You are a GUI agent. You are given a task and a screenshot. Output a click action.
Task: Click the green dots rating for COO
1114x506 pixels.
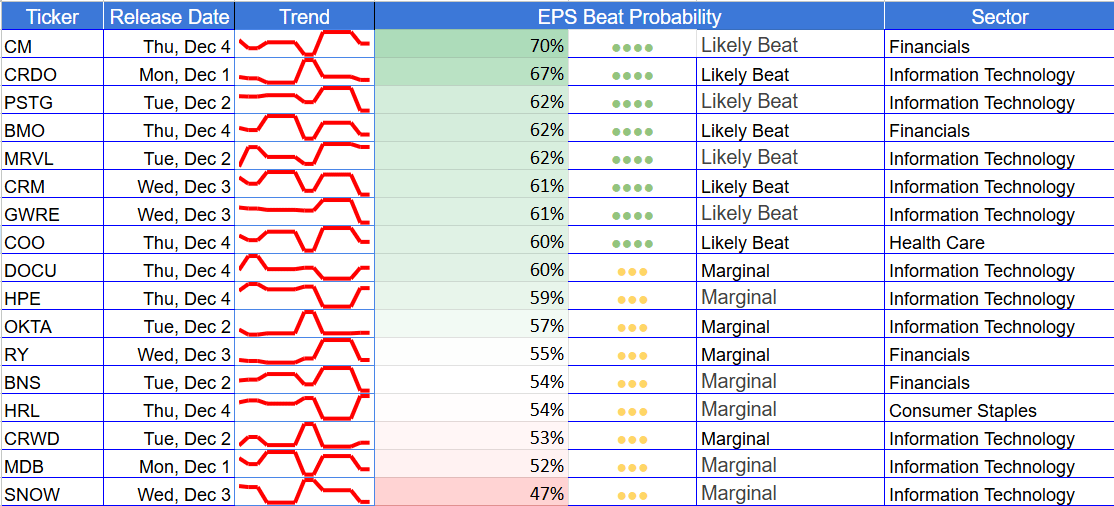pos(632,244)
